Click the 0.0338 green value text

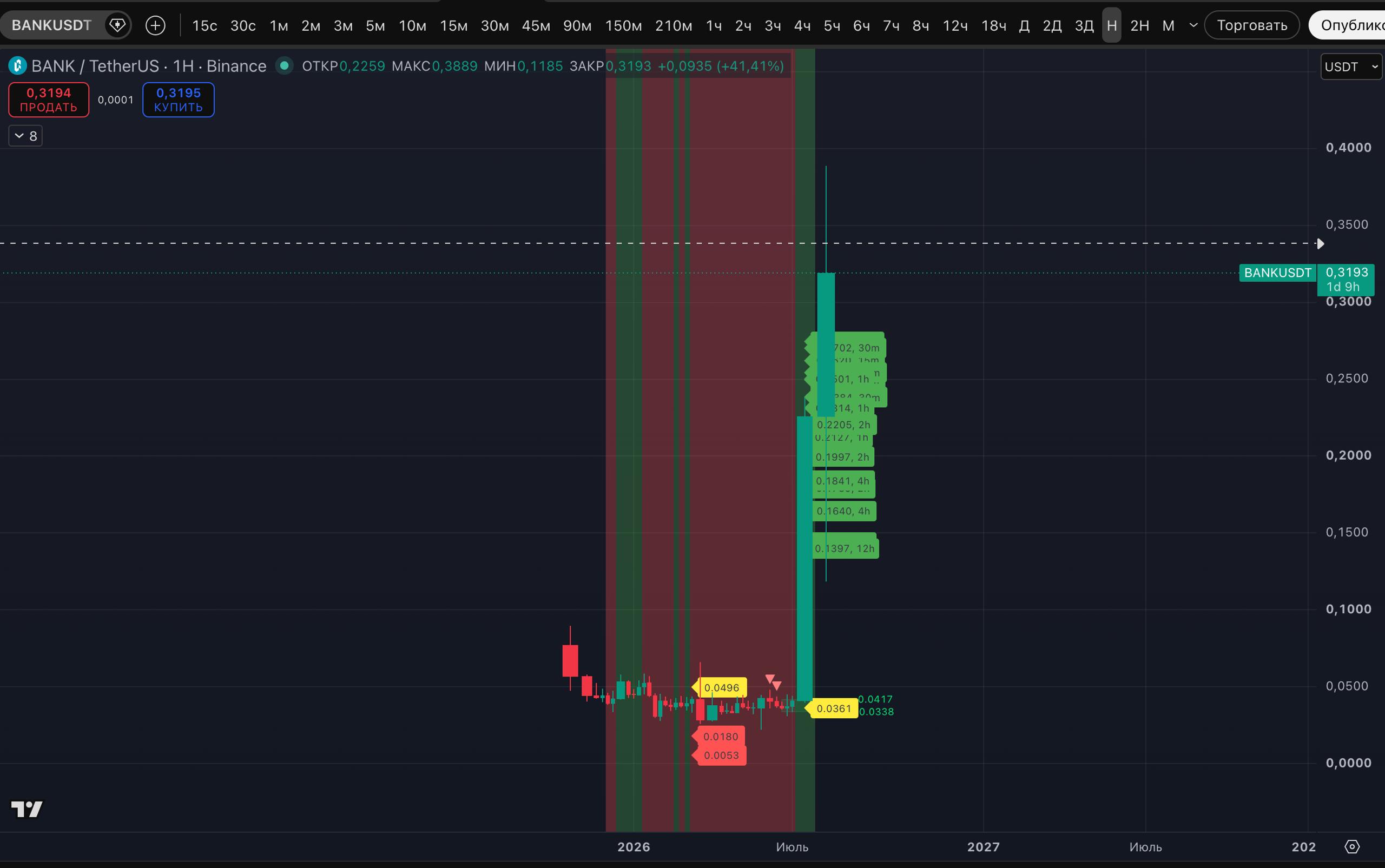click(876, 712)
